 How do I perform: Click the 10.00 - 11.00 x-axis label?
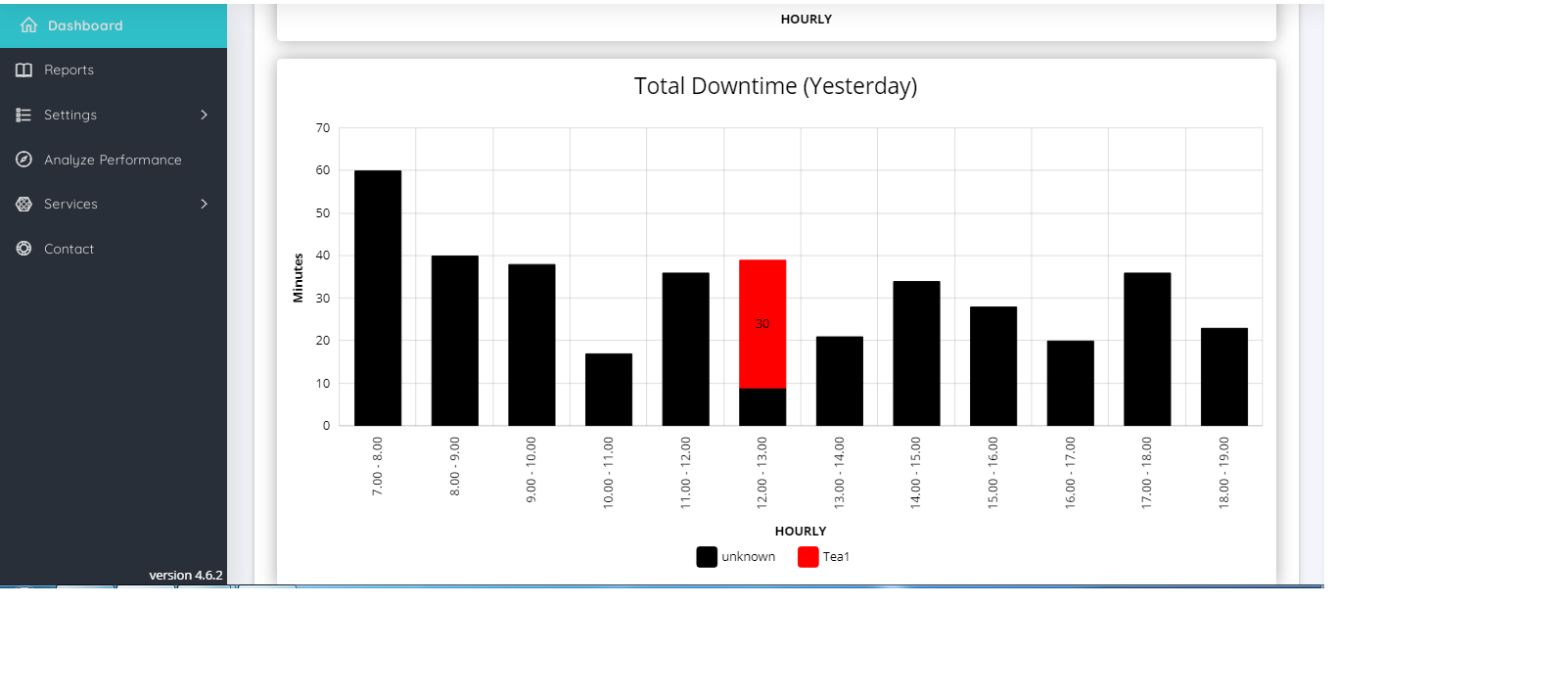[x=609, y=473]
